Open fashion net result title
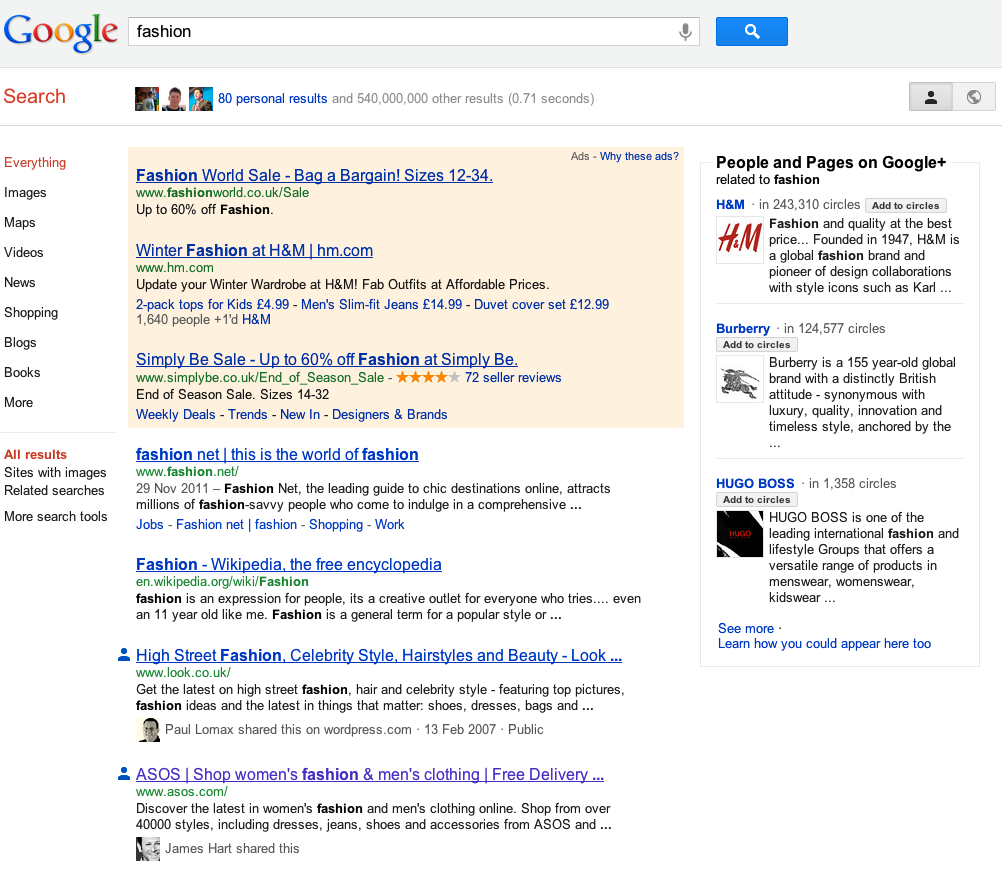The image size is (1002, 875). click(277, 454)
